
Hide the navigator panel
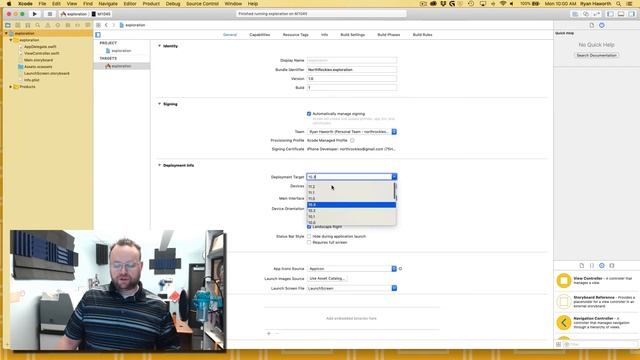tap(610, 14)
